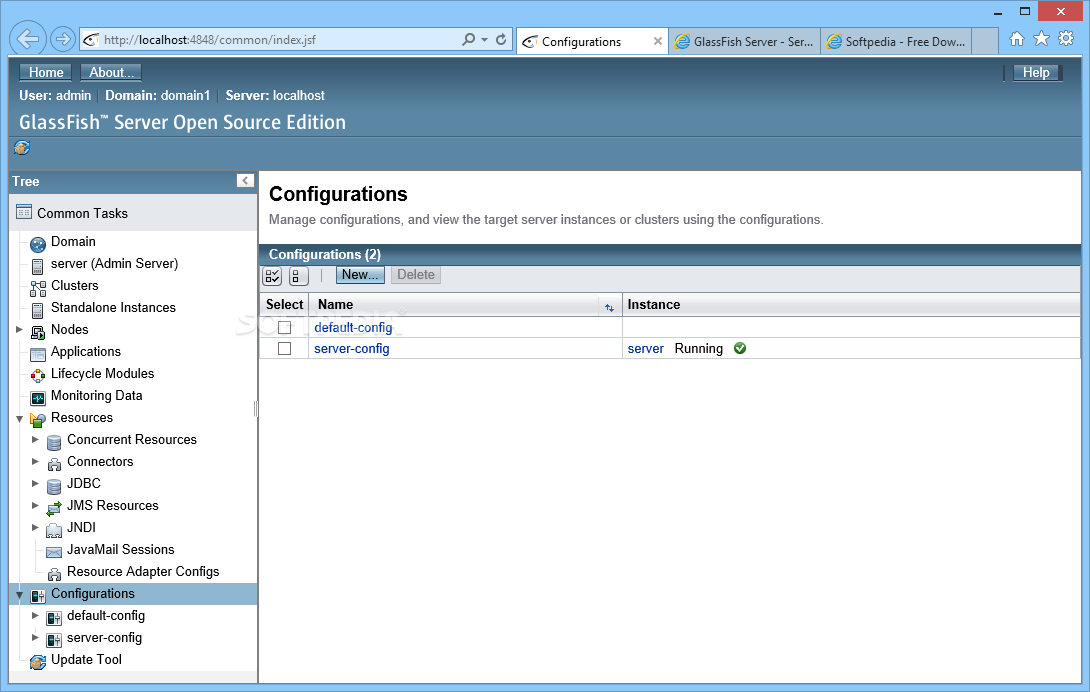Click the page refresh button
Image resolution: width=1090 pixels, height=692 pixels.
point(501,40)
